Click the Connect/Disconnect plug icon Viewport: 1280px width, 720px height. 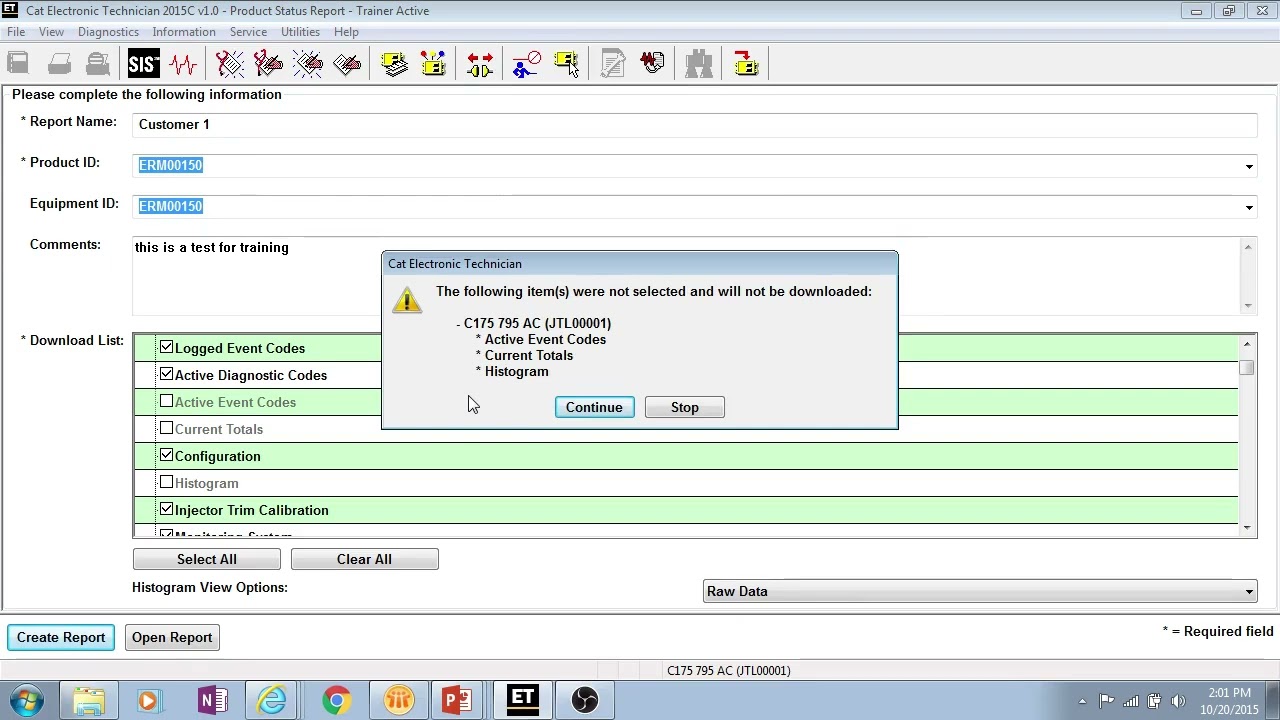click(480, 65)
